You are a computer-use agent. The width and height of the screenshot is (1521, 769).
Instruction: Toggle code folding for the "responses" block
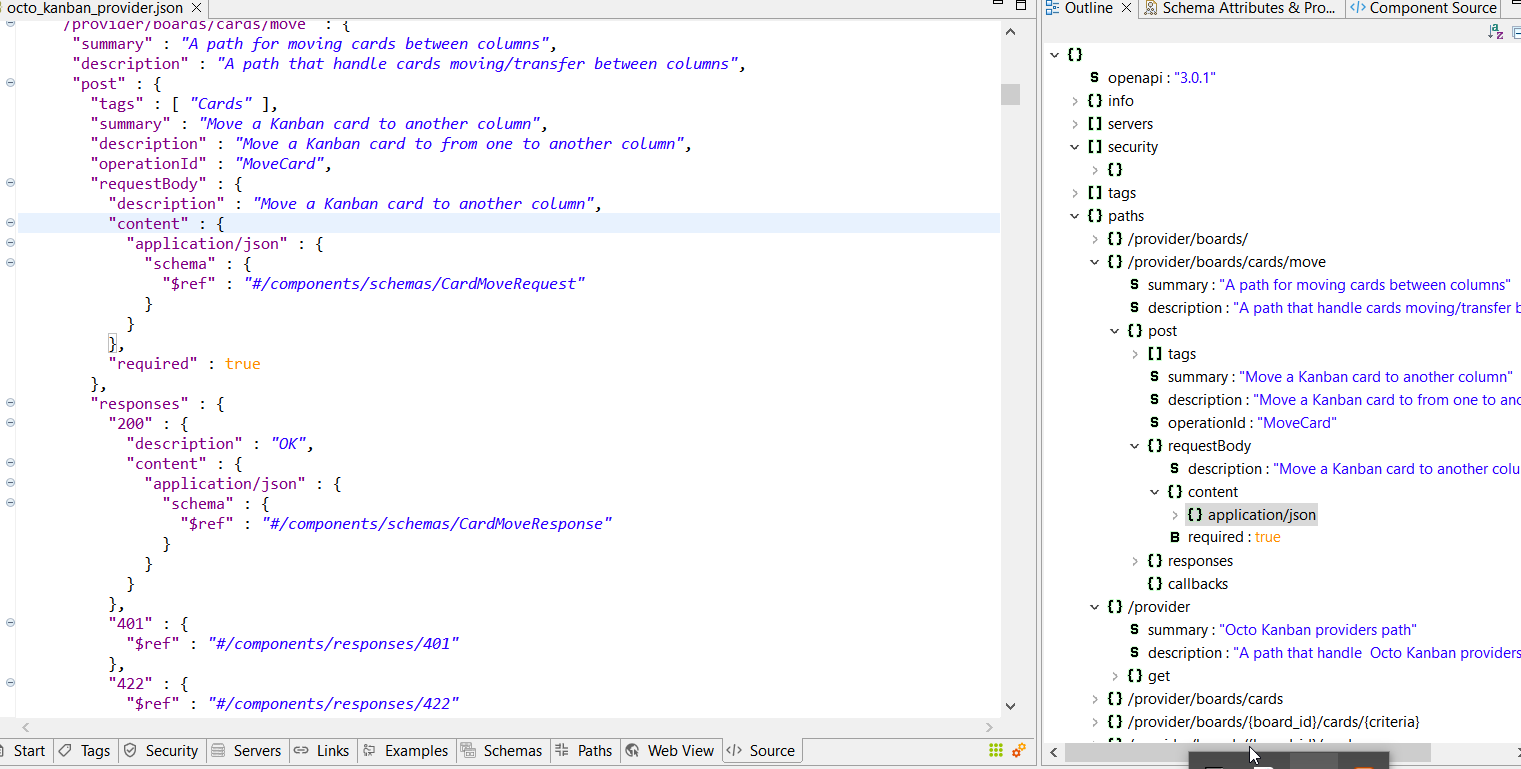10,403
